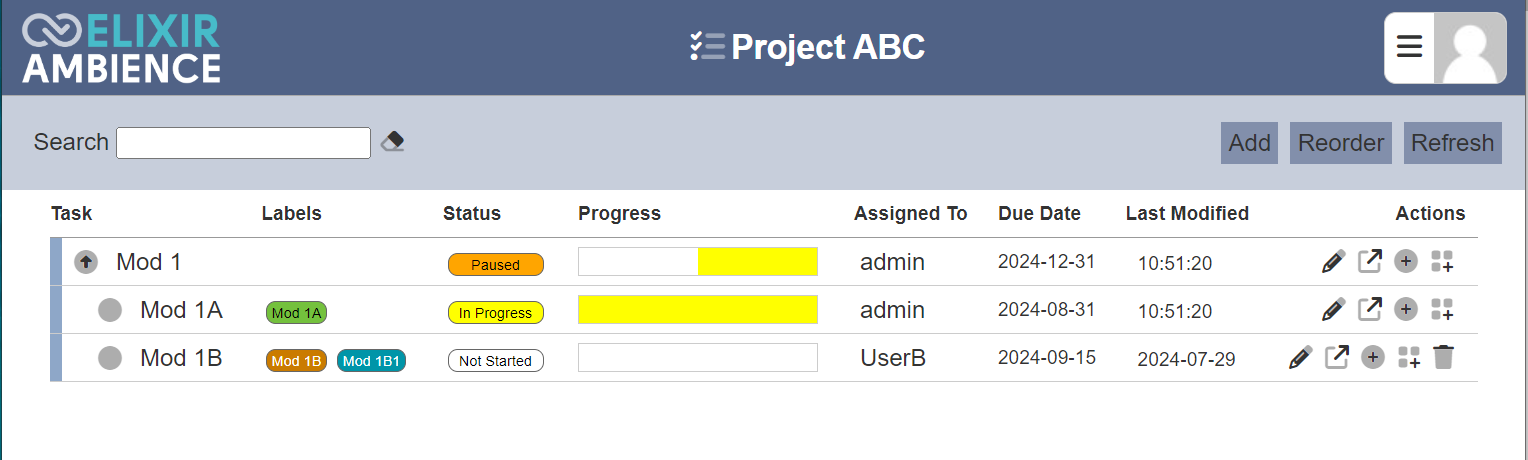Click the user avatar profile picture

(x=1470, y=48)
